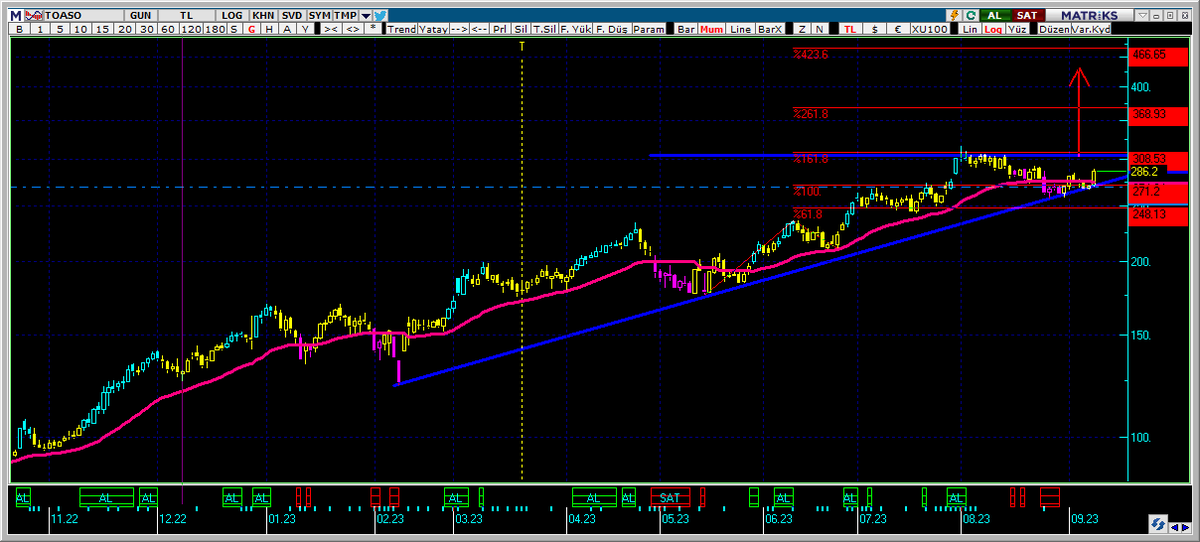This screenshot has height=542, width=1200.
Task: Select the <-- arrow drawing tool
Action: pyautogui.click(x=479, y=29)
